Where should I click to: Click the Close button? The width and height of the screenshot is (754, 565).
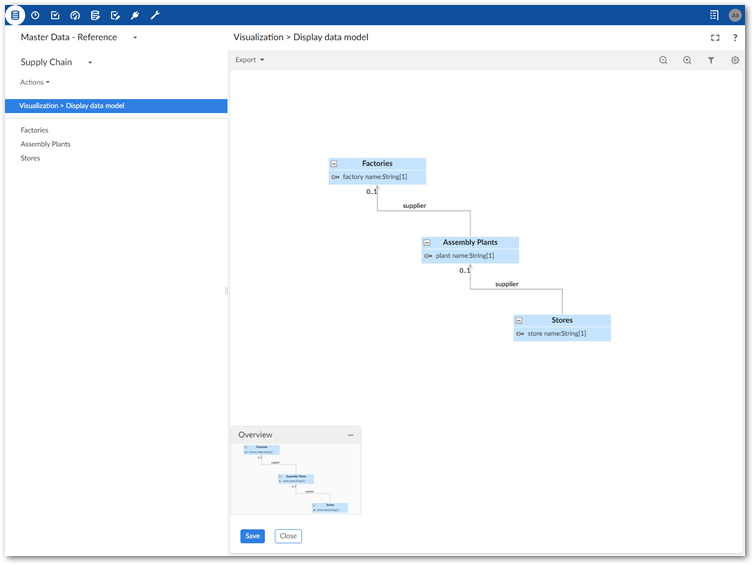[x=288, y=536]
